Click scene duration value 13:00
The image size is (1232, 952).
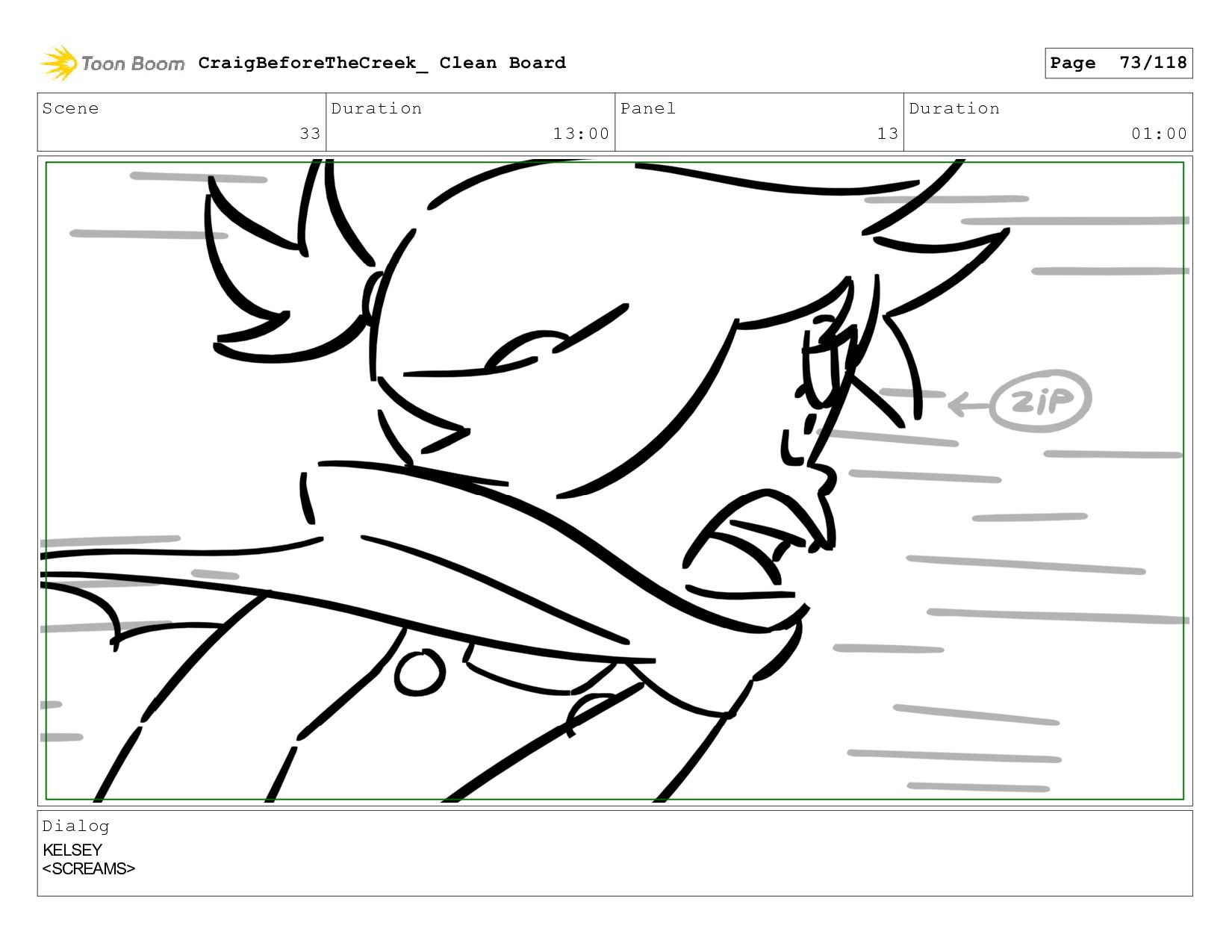(x=581, y=134)
